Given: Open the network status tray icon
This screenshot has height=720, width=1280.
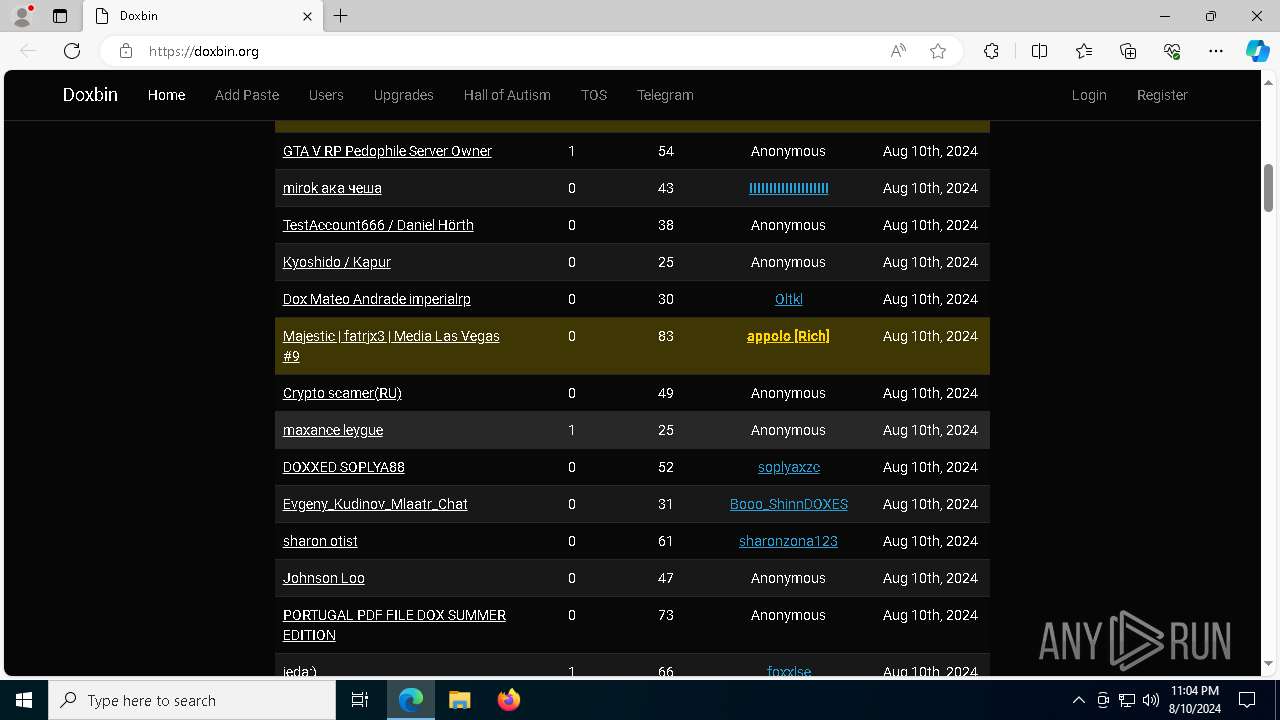Looking at the screenshot, I should pyautogui.click(x=1127, y=700).
